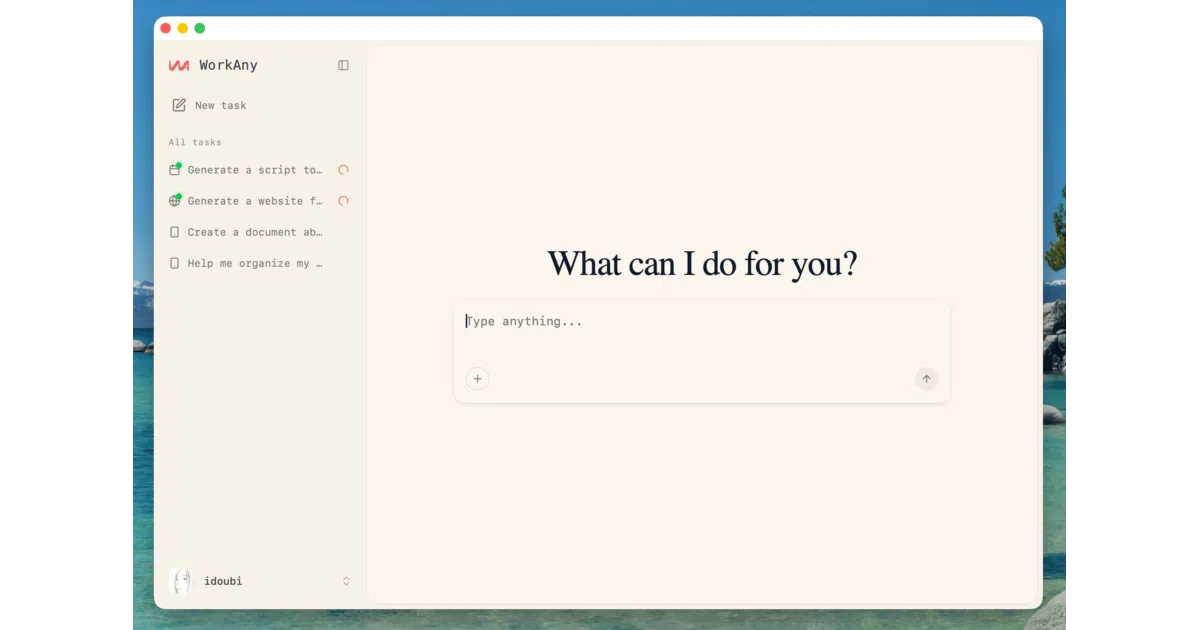This screenshot has width=1200, height=630.
Task: Click the document icon beside "Create a document"
Action: click(175, 232)
